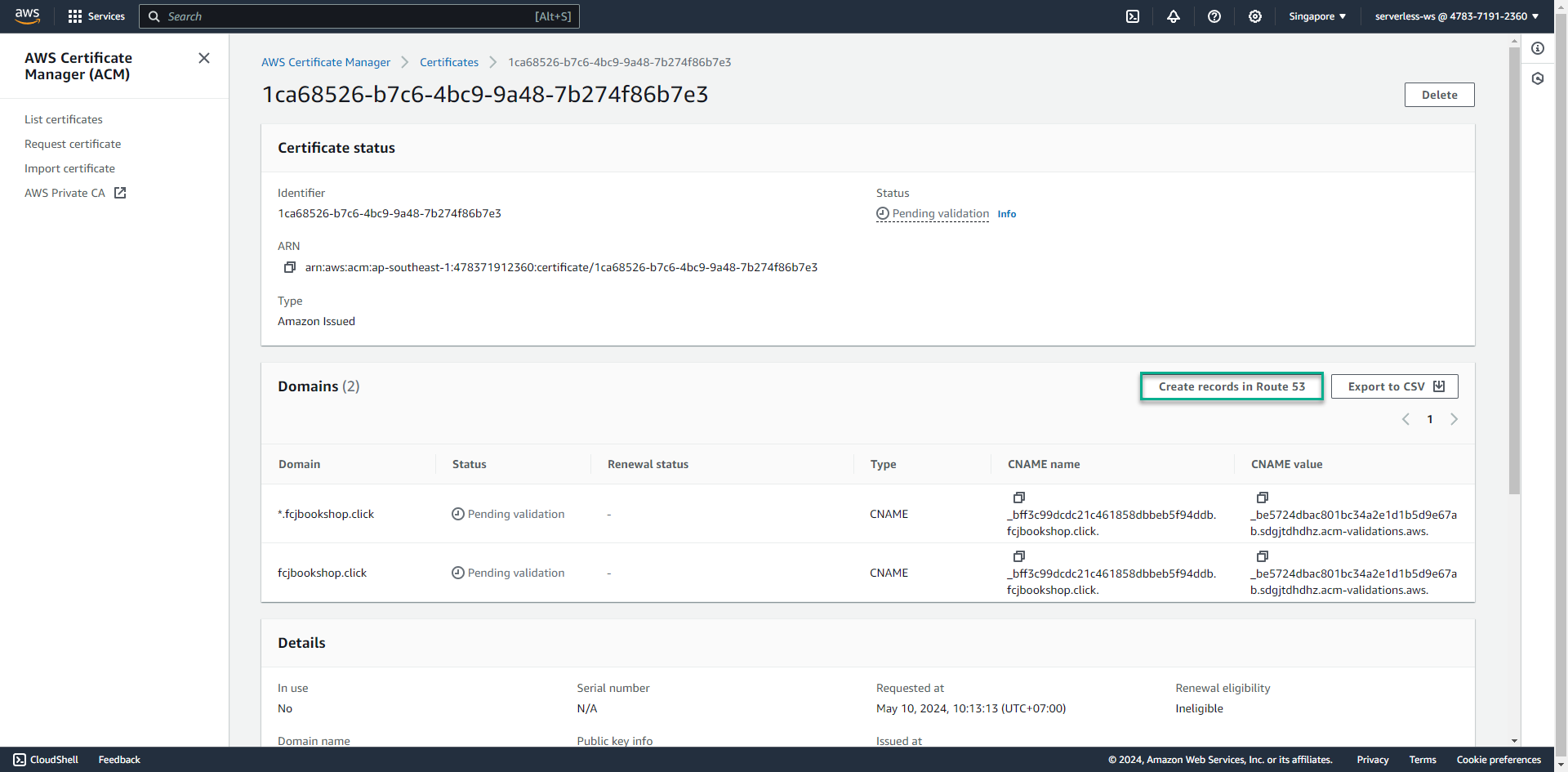
Task: Open the support help question icon
Action: click(1214, 16)
